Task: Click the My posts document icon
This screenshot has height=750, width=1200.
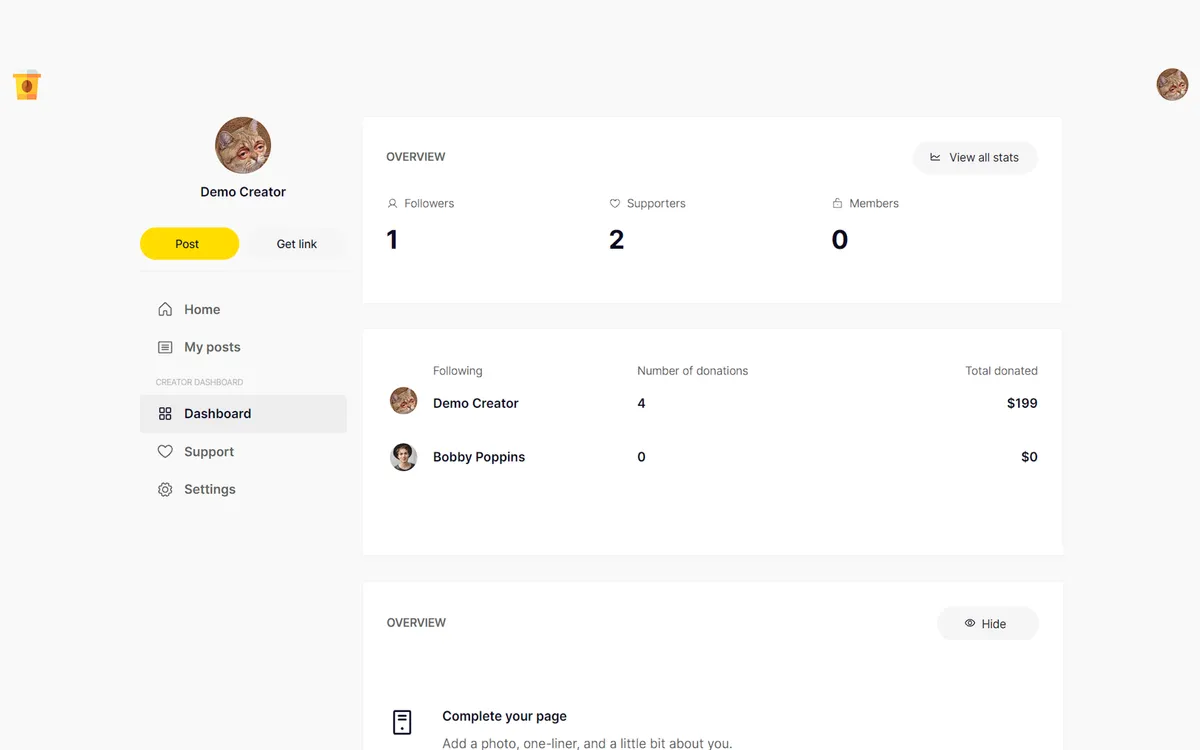Action: point(165,347)
